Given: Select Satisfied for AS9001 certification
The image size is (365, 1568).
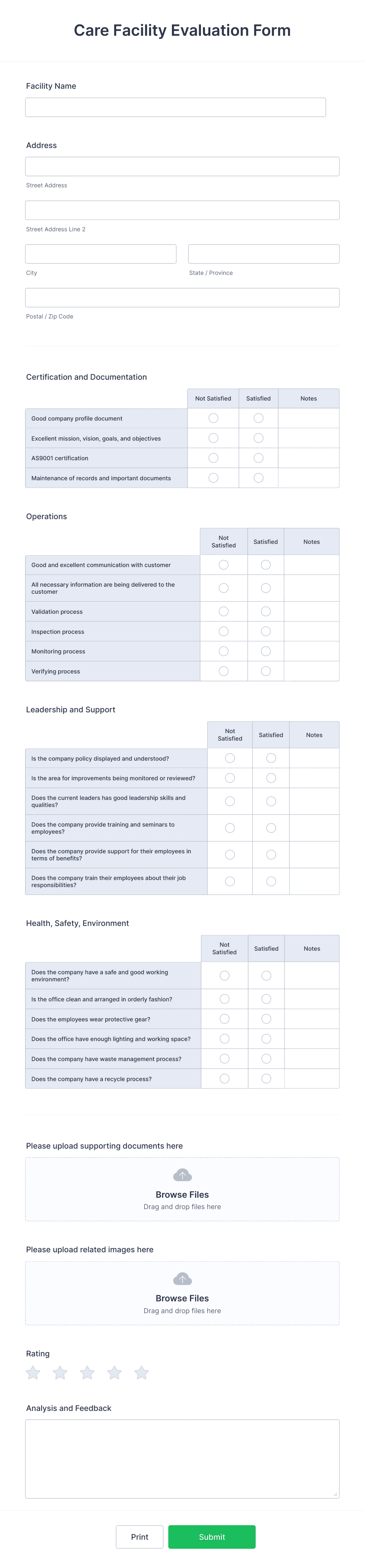Looking at the screenshot, I should tap(258, 458).
